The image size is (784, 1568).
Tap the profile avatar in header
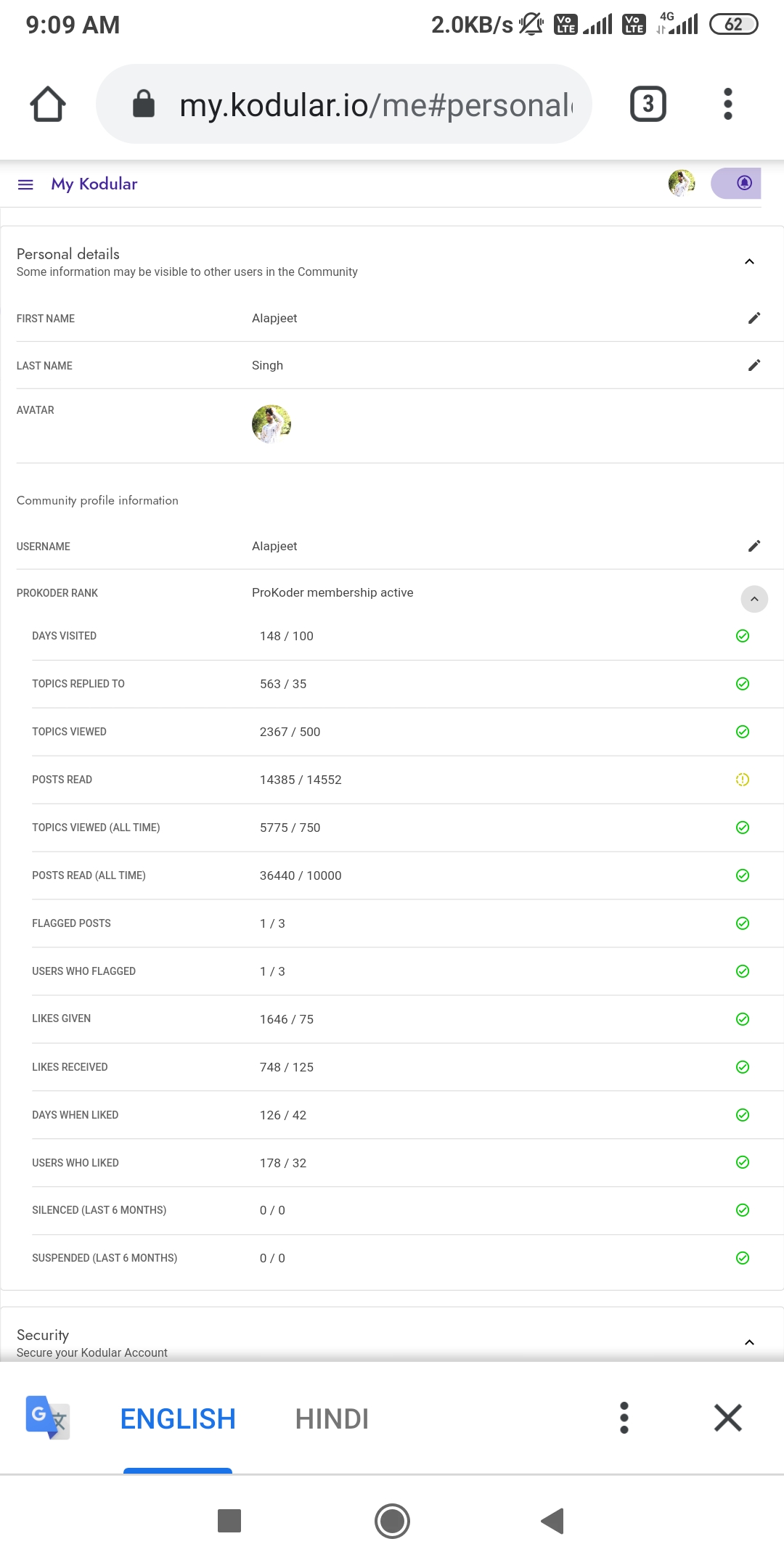pos(682,183)
